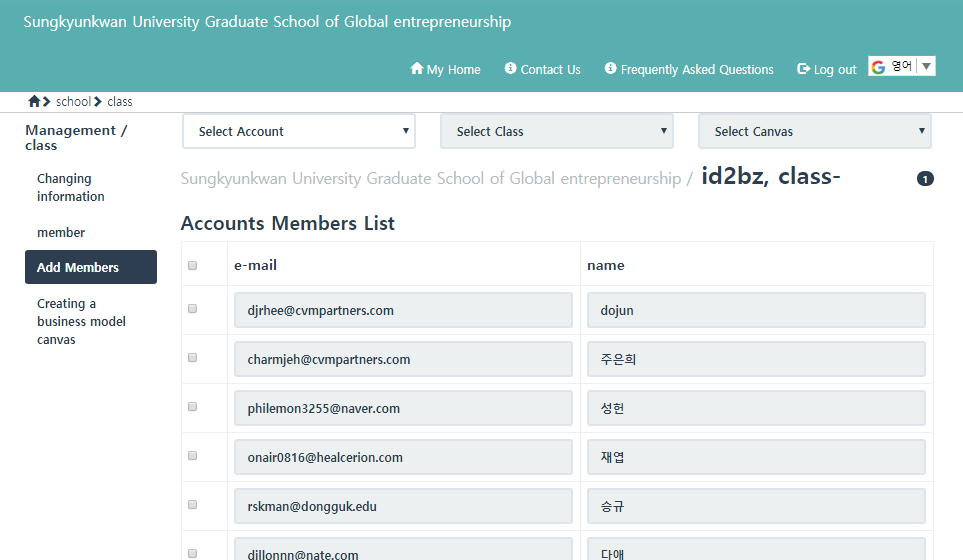Check the box for charmjeh@cvmpartners.com
The image size is (963, 560).
192,357
